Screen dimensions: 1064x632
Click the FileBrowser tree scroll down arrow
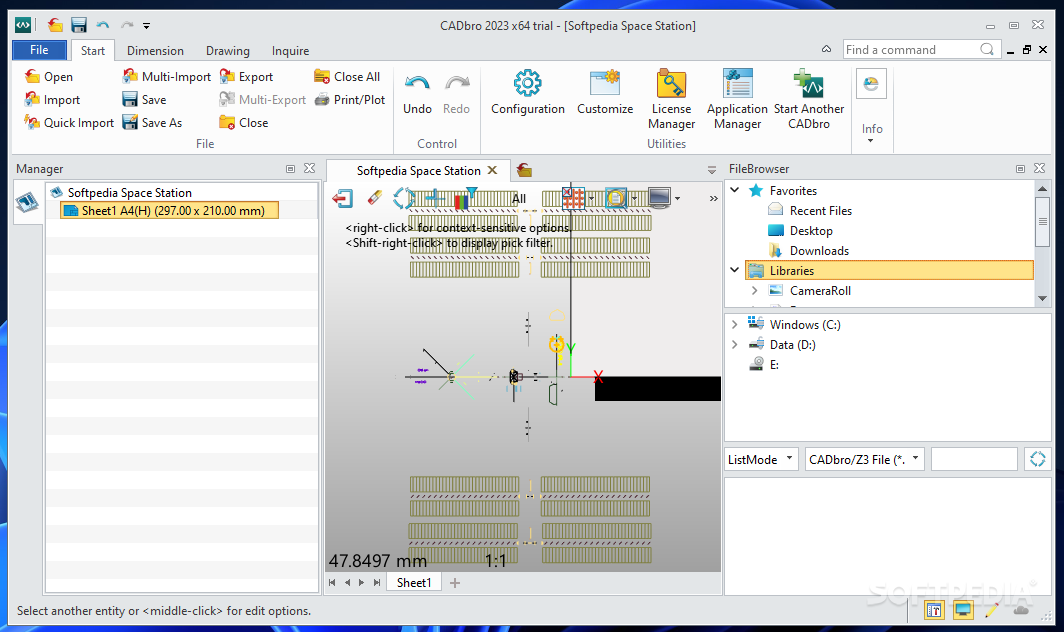1042,298
